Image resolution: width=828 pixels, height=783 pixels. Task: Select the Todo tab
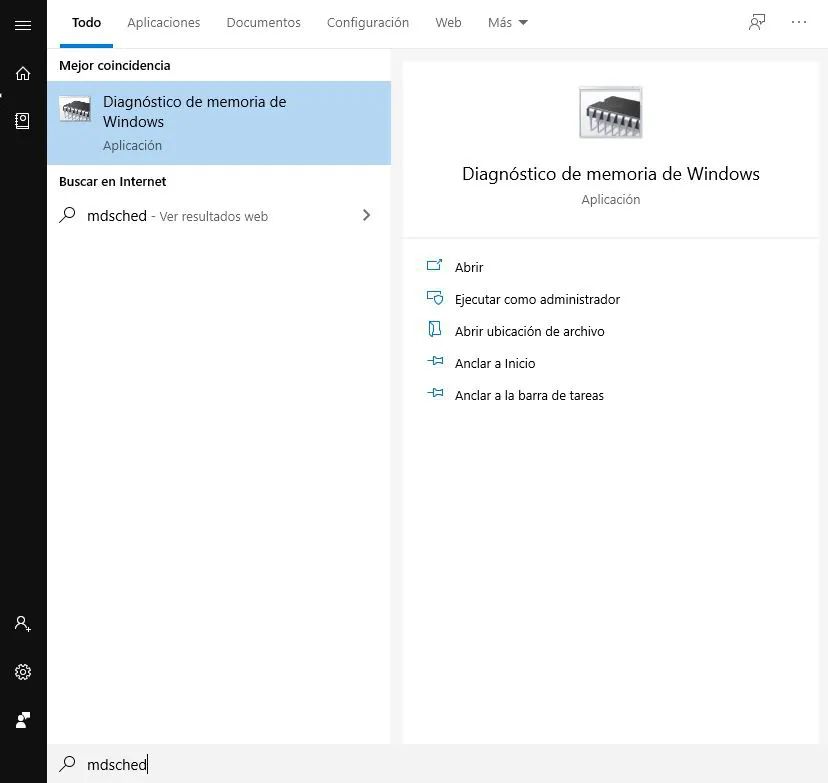(x=87, y=23)
